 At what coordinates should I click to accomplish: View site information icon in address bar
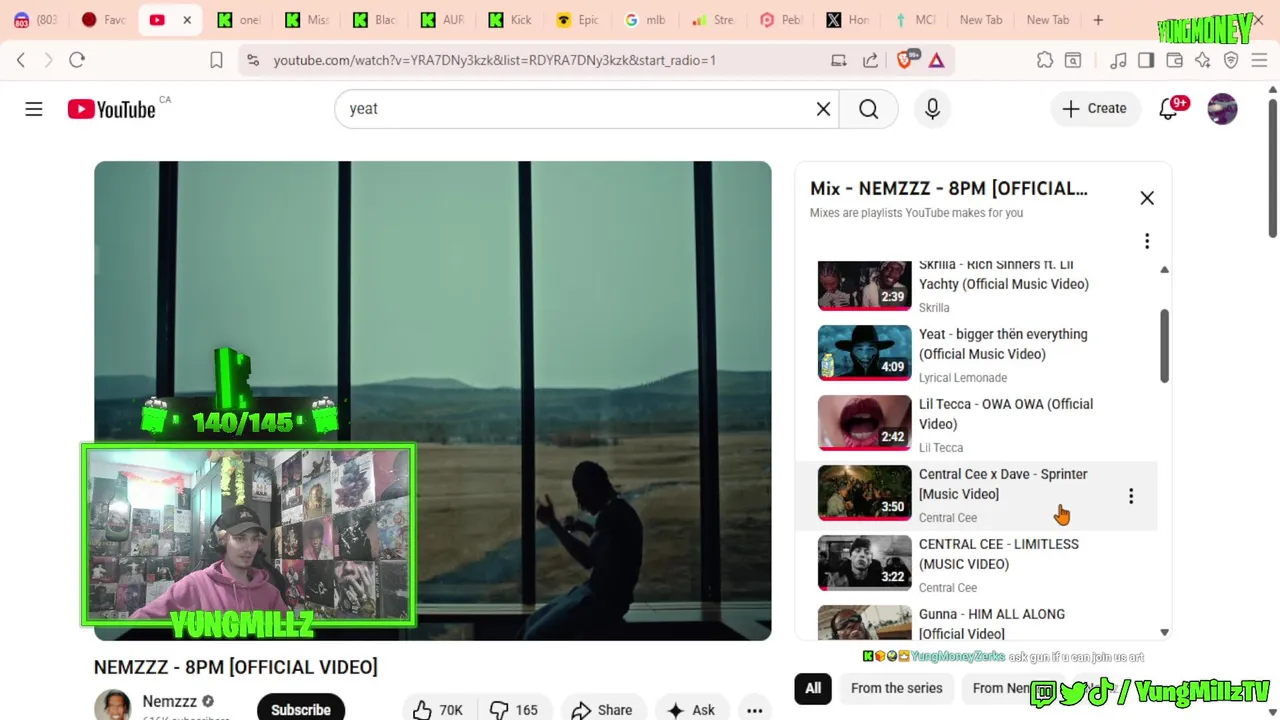(252, 60)
